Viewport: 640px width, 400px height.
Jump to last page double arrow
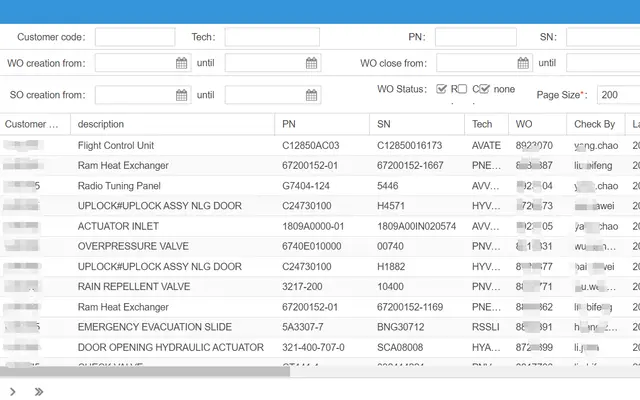[x=39, y=392]
